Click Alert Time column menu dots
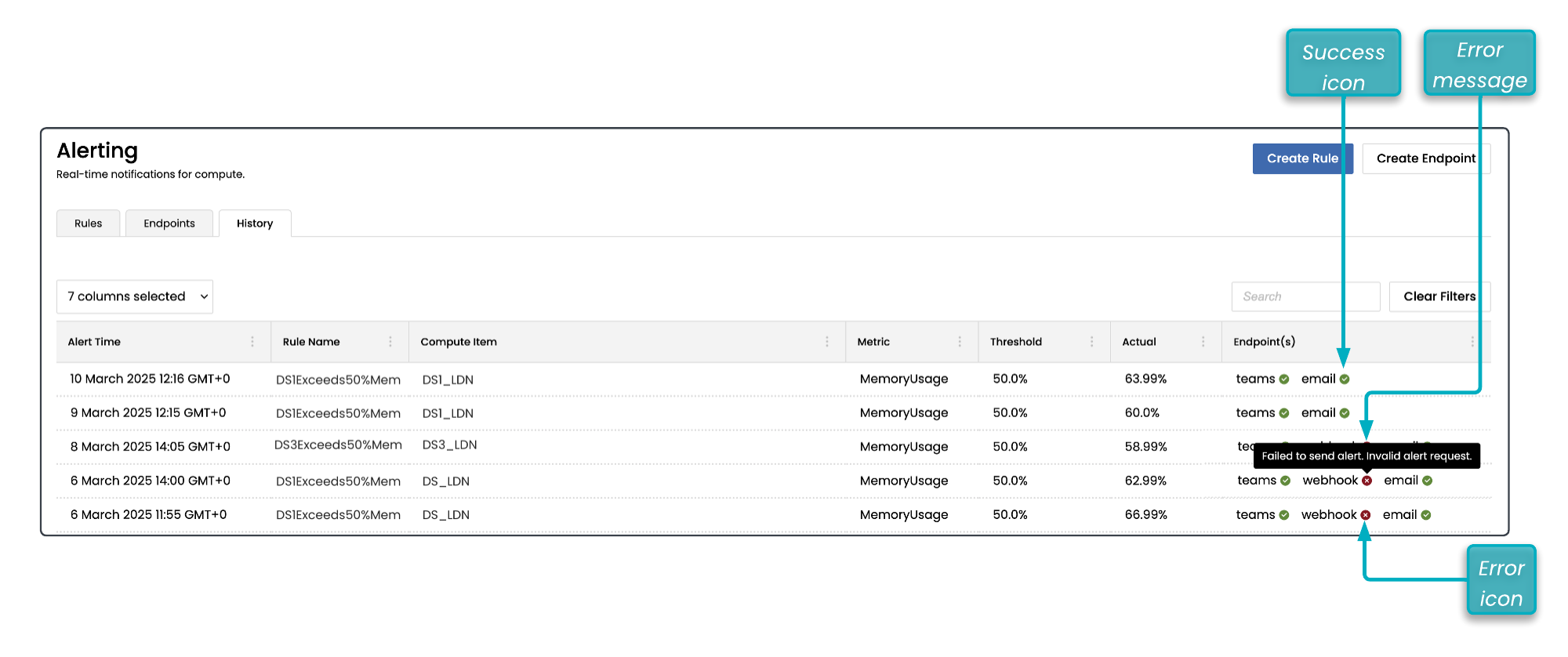 point(252,342)
